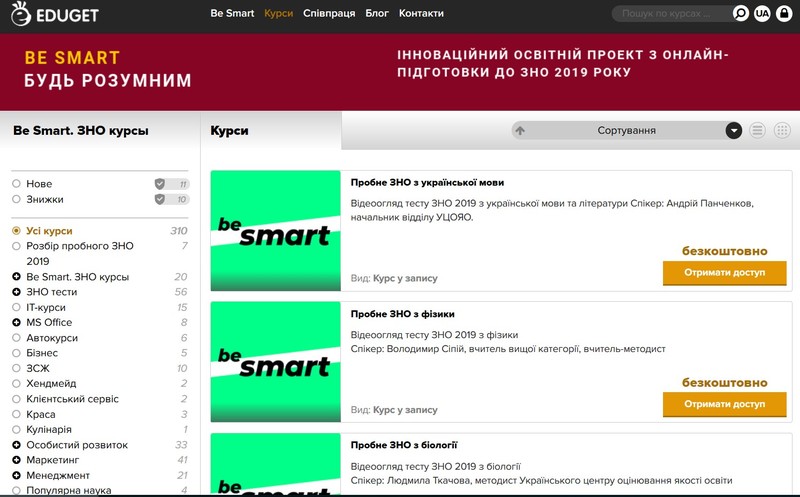Click the sort direction arrow icon
The width and height of the screenshot is (800, 497).
(520, 131)
